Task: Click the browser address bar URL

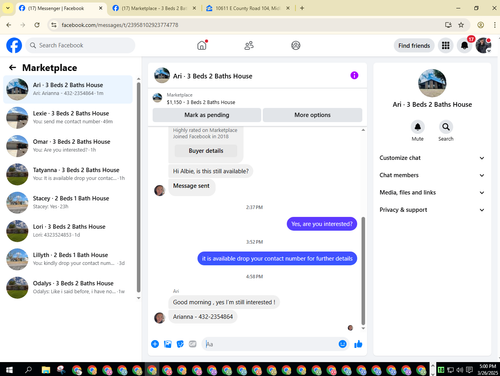Action: coord(120,25)
